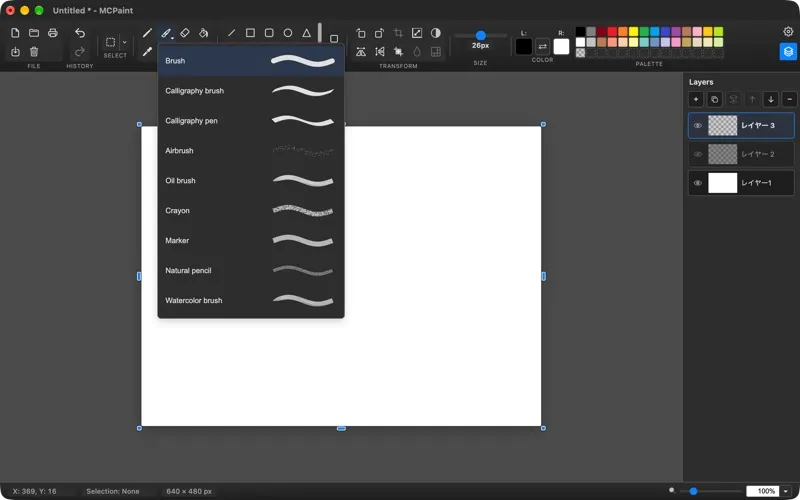Image resolution: width=800 pixels, height=500 pixels.
Task: Pick the Eyedropper color picker tool
Action: 147,52
